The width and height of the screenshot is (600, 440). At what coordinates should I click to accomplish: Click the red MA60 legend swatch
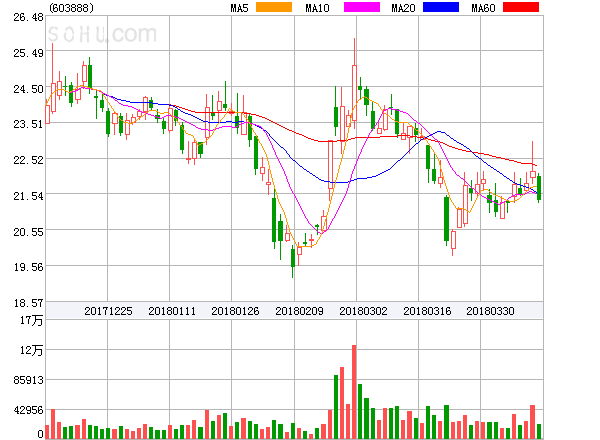pyautogui.click(x=521, y=7)
